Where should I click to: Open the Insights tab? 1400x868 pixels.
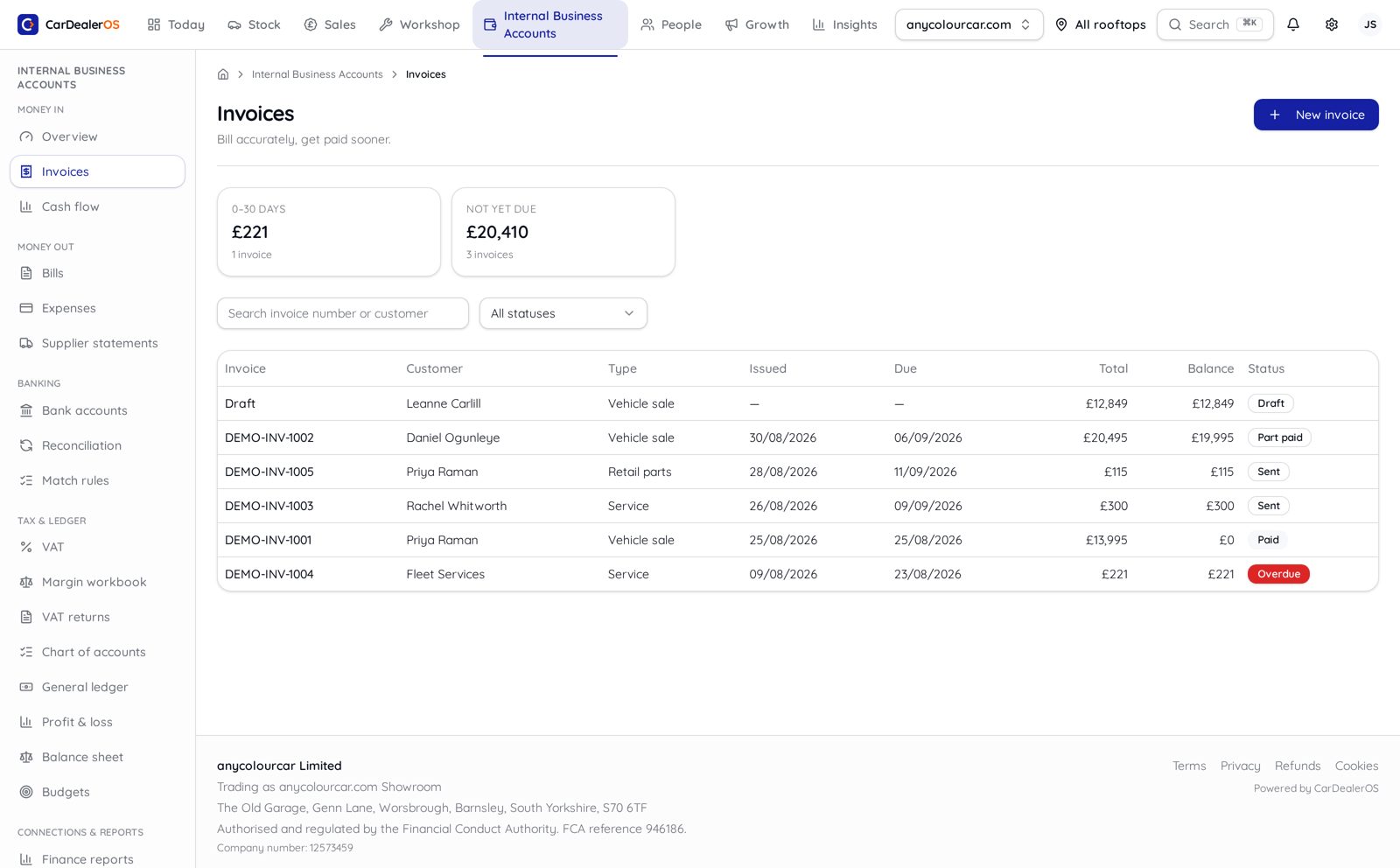(844, 24)
